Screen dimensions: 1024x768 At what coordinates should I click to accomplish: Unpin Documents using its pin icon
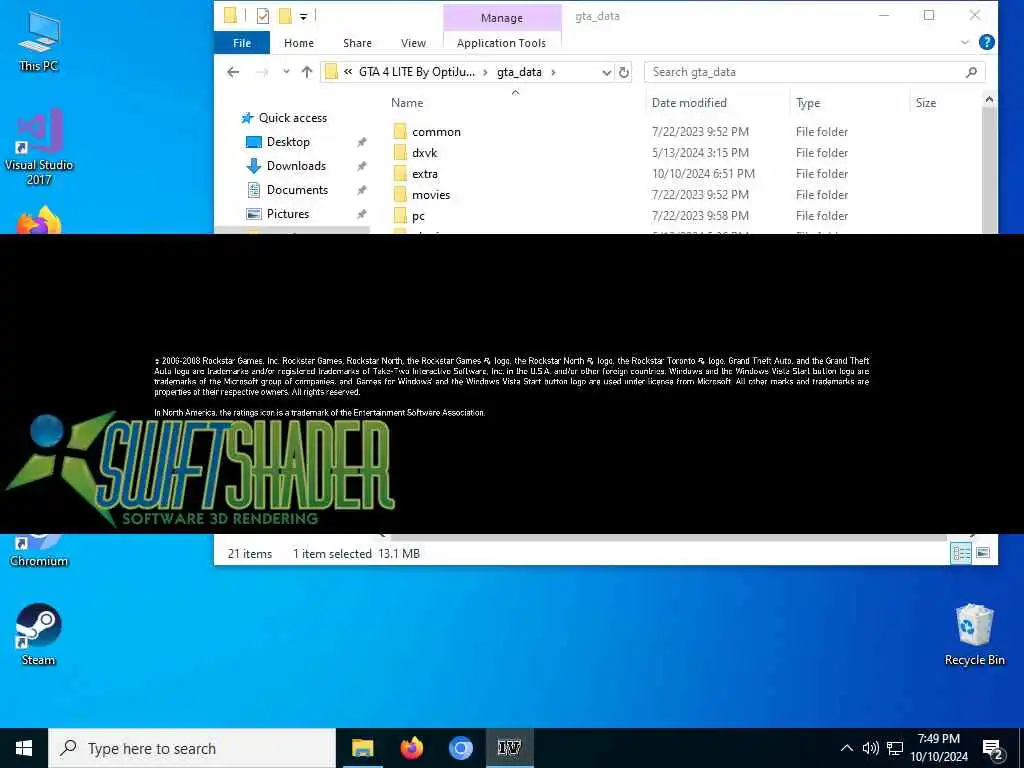(361, 190)
